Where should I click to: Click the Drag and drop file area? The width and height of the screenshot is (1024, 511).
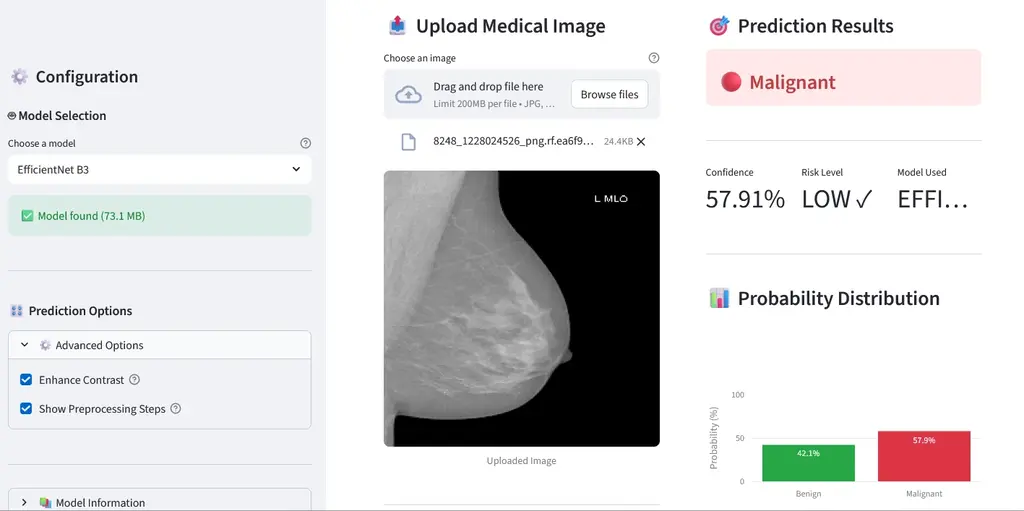point(480,95)
